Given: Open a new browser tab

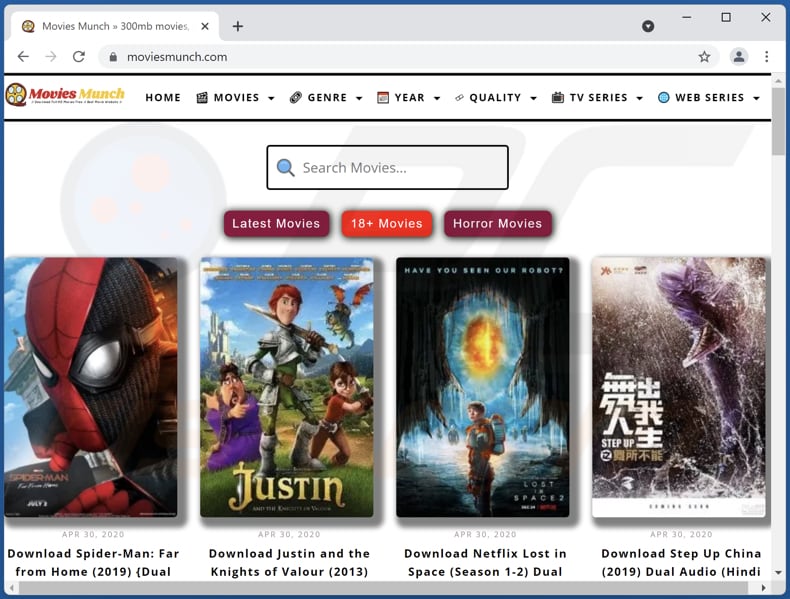Looking at the screenshot, I should click(x=238, y=26).
